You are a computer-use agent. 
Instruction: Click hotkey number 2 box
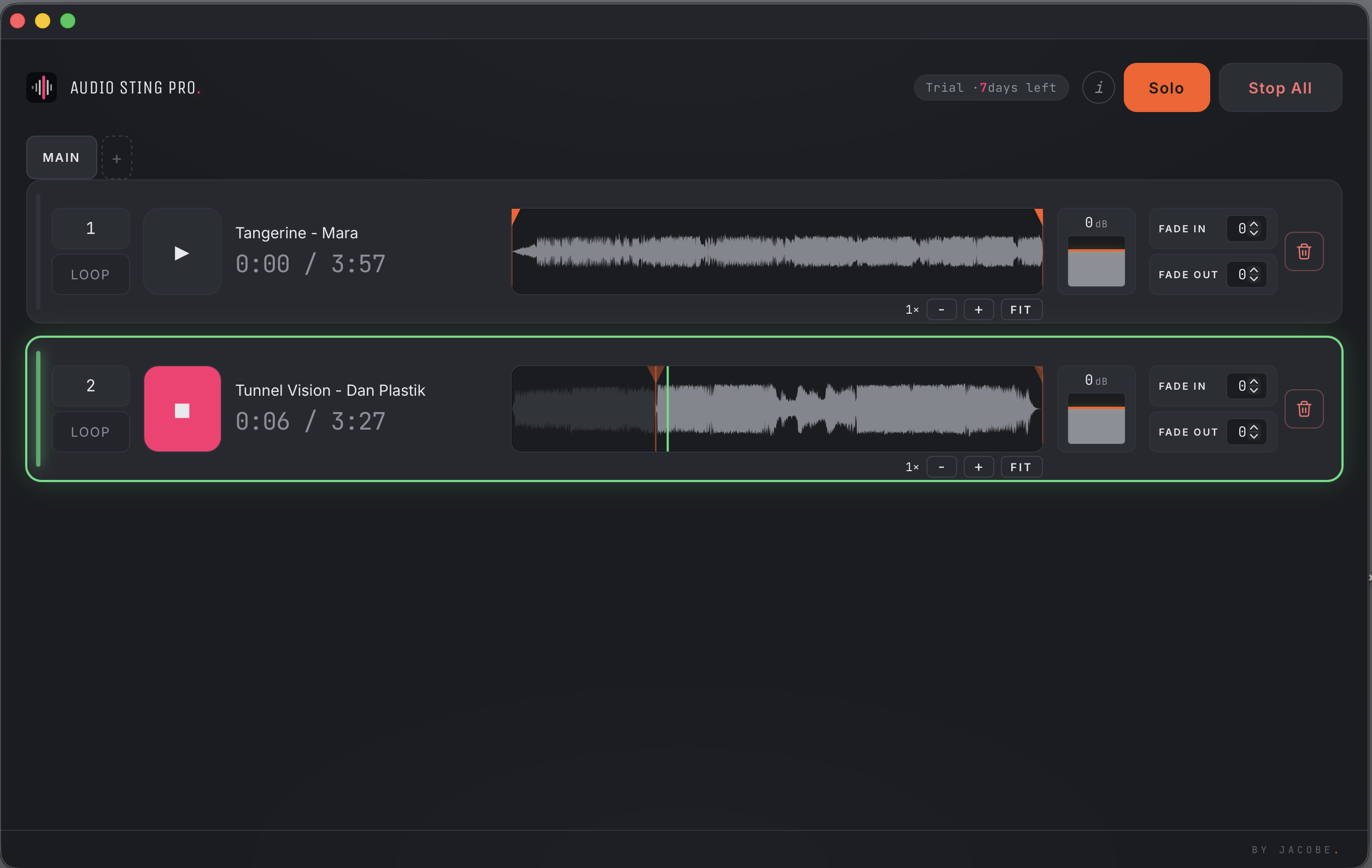pyautogui.click(x=91, y=386)
